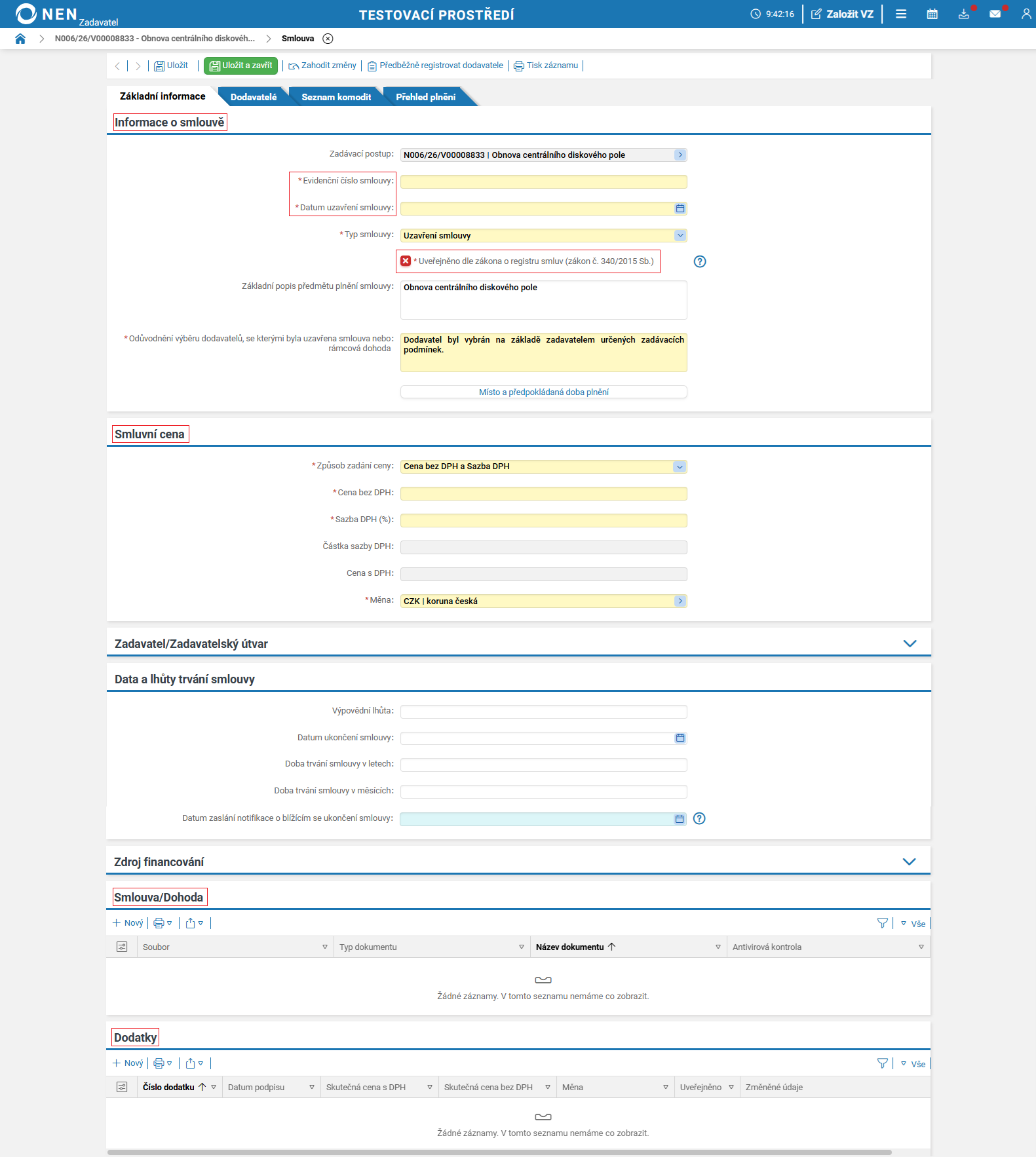Click Zahodit změny

click(322, 66)
